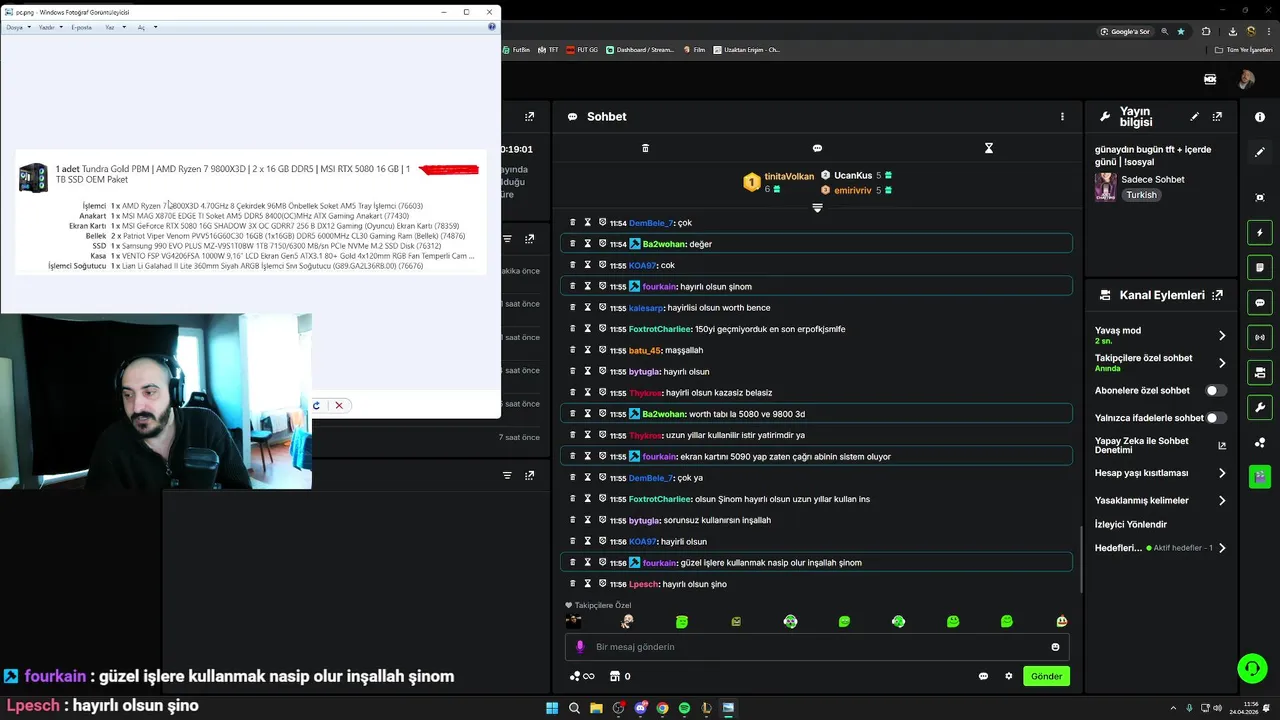Open the FUT GG bookmark
Viewport: 1280px width, 720px height.
[582, 49]
